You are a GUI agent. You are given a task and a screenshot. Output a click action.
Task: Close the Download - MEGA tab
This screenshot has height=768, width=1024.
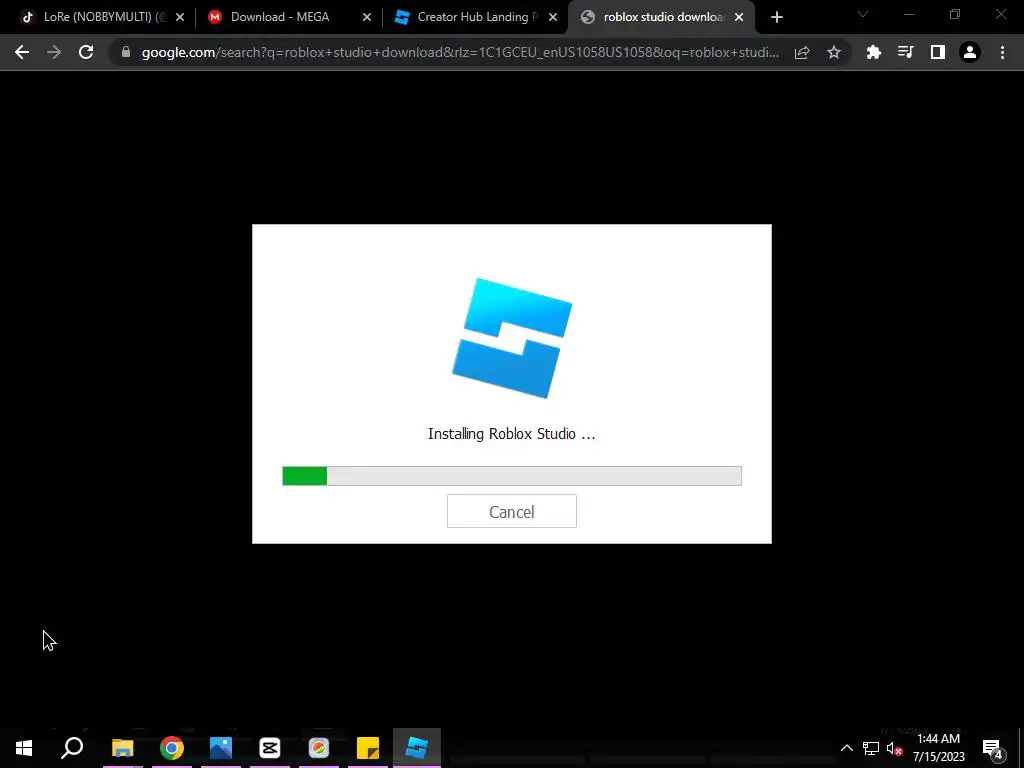(x=366, y=18)
